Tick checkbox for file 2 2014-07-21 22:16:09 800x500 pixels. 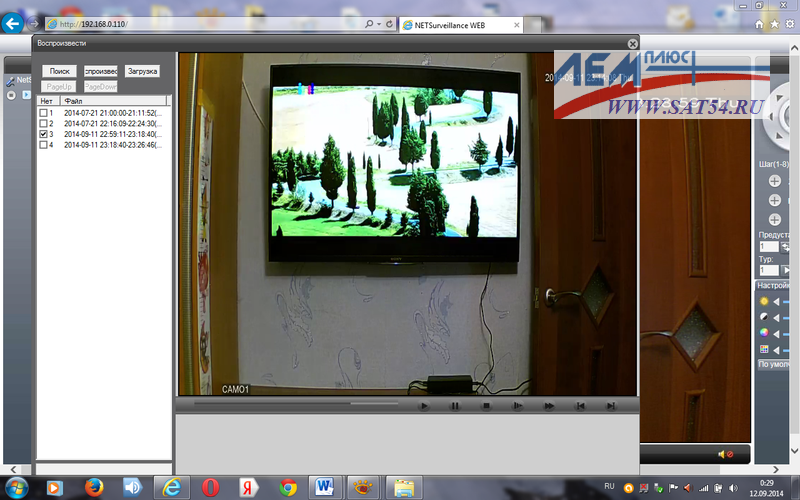point(43,123)
